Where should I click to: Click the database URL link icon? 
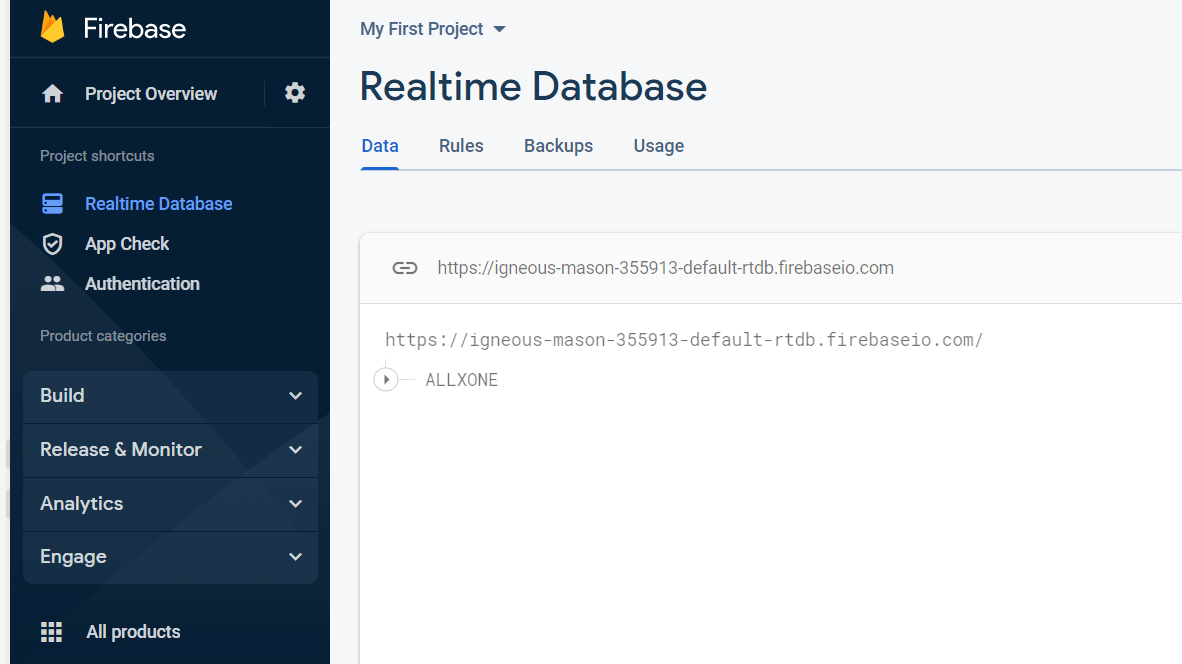coord(405,267)
